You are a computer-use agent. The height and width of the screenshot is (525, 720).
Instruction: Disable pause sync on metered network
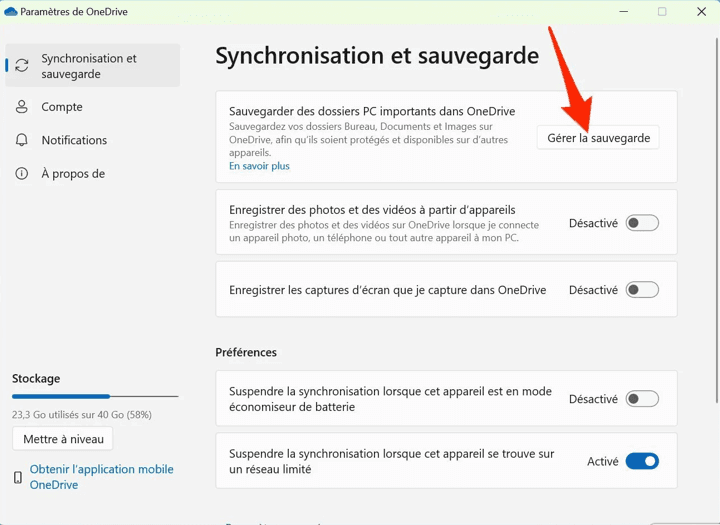click(642, 461)
